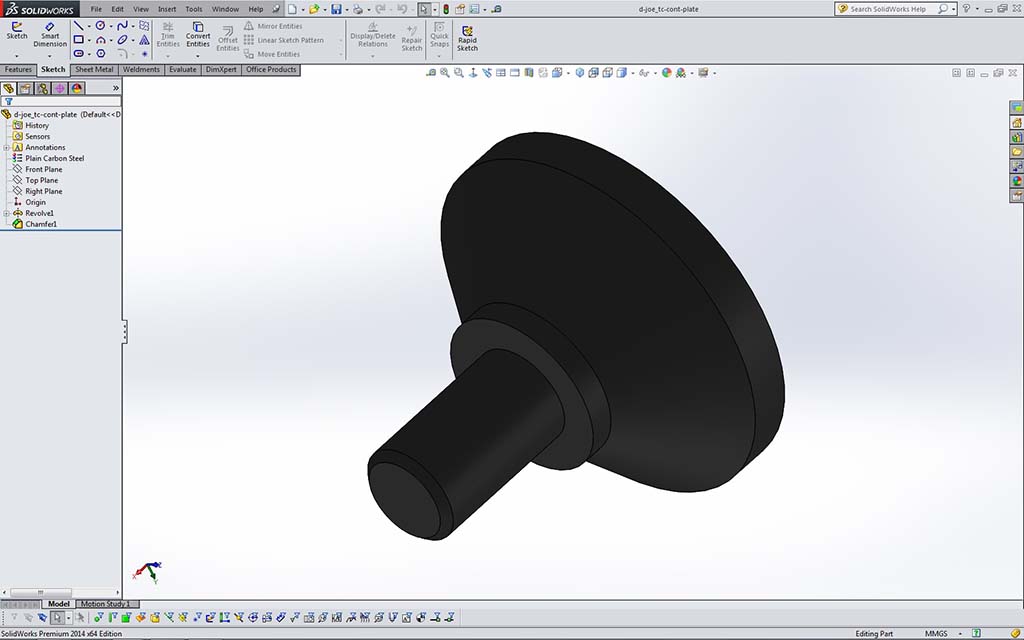Select the Line sketch tool
The image size is (1024, 640).
(x=78, y=26)
